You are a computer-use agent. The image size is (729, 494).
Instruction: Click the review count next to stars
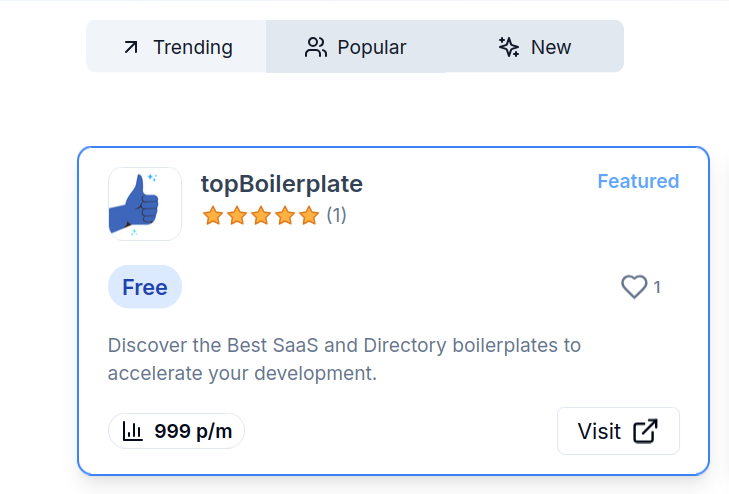[x=336, y=215]
